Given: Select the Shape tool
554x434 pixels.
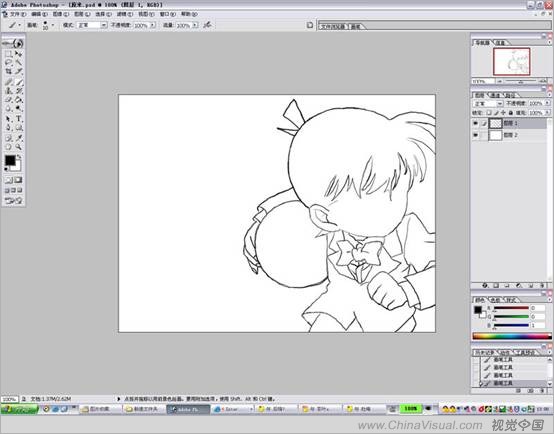Looking at the screenshot, I should [19, 127].
